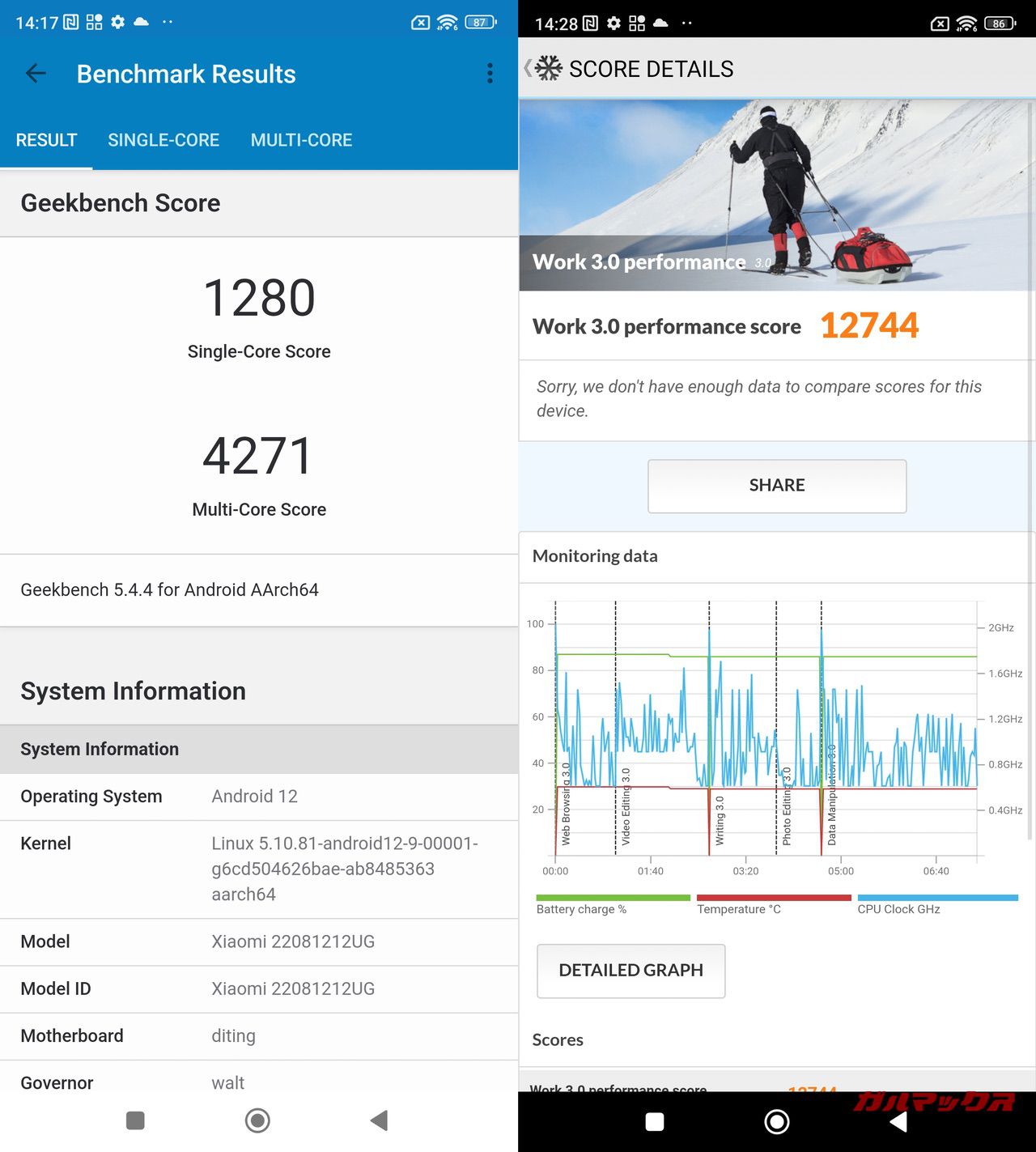Open the DETAILED GRAPH button
This screenshot has height=1152, width=1036.
click(631, 970)
